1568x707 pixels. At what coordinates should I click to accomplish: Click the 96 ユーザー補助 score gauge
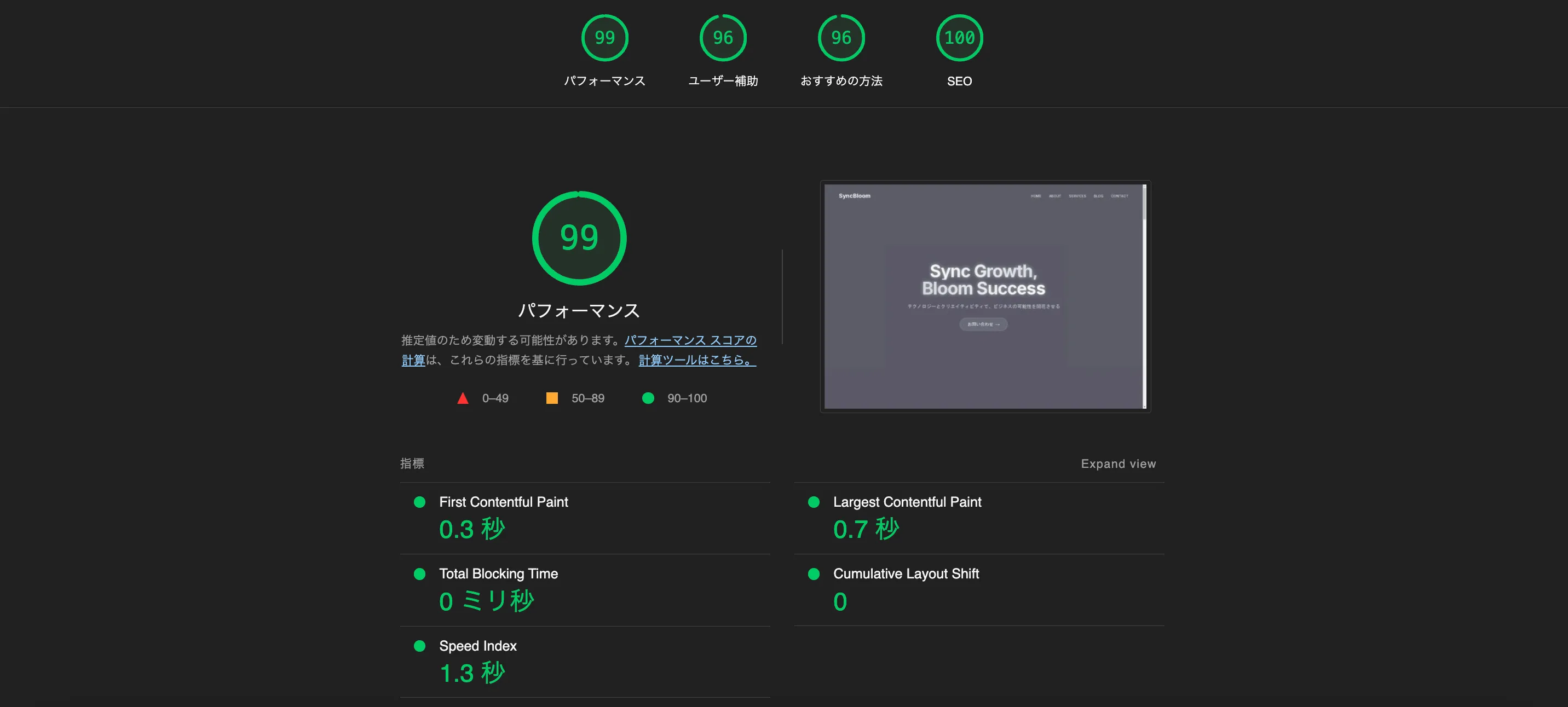pos(723,38)
